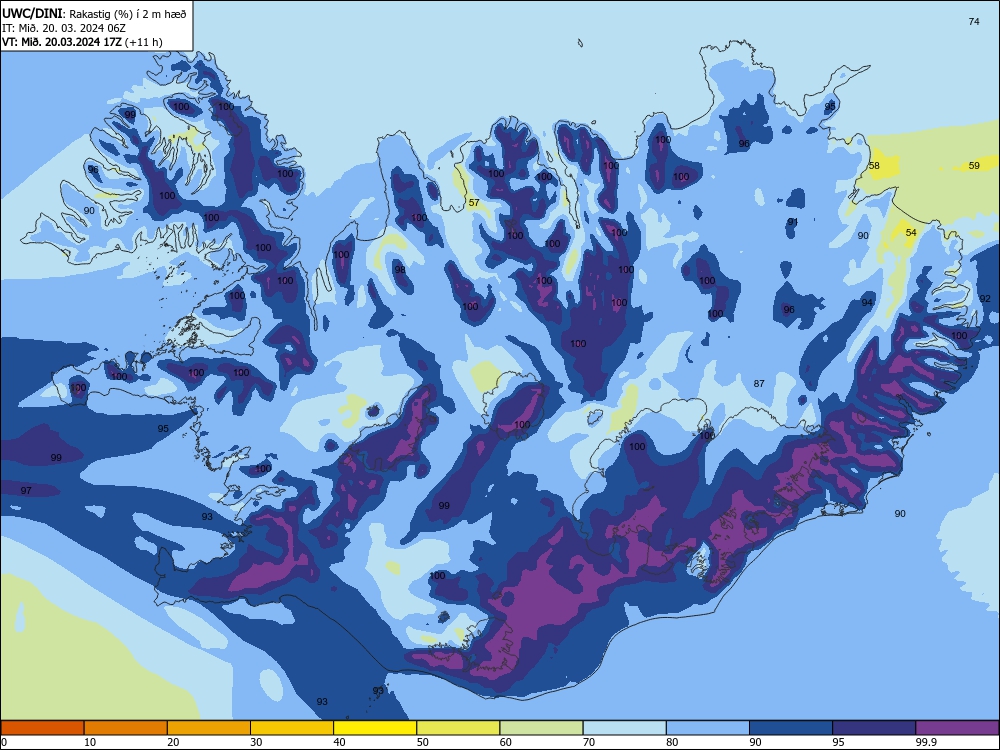Click the humidity value '87' on the map

tap(759, 383)
